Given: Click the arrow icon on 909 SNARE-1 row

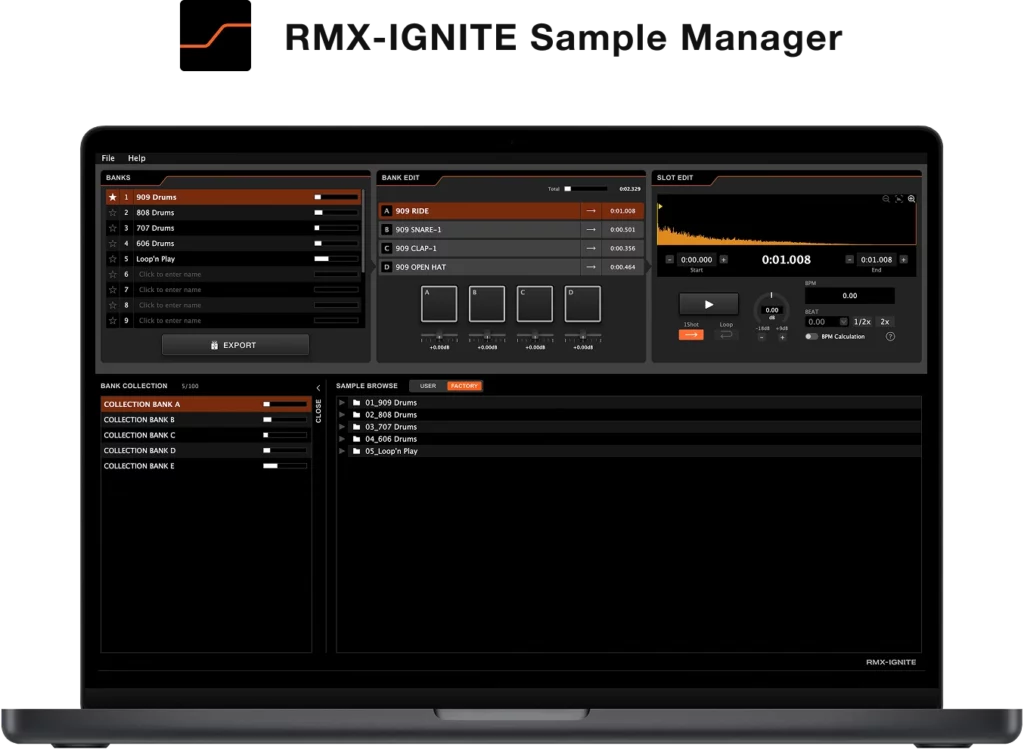Looking at the screenshot, I should tap(591, 230).
